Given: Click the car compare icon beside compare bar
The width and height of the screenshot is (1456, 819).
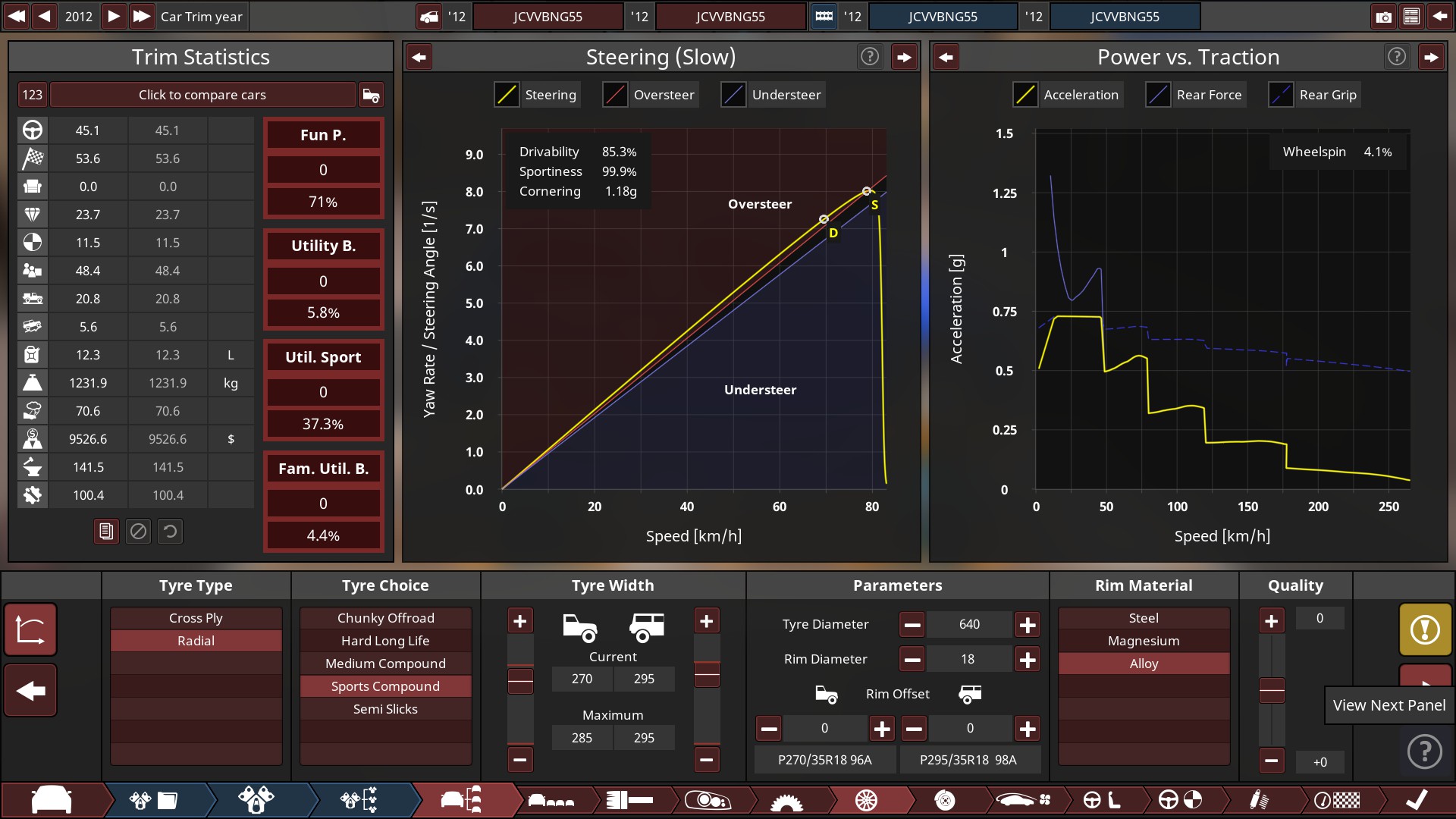Looking at the screenshot, I should pyautogui.click(x=371, y=95).
